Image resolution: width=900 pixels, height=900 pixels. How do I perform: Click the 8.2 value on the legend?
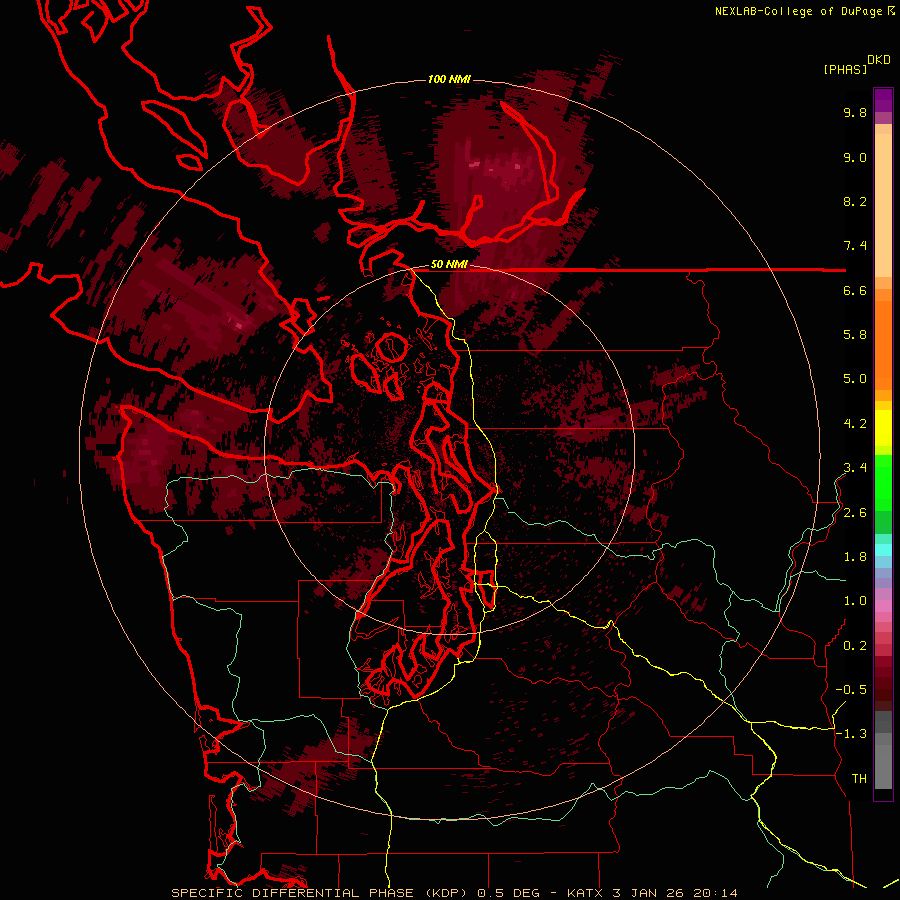(x=855, y=201)
